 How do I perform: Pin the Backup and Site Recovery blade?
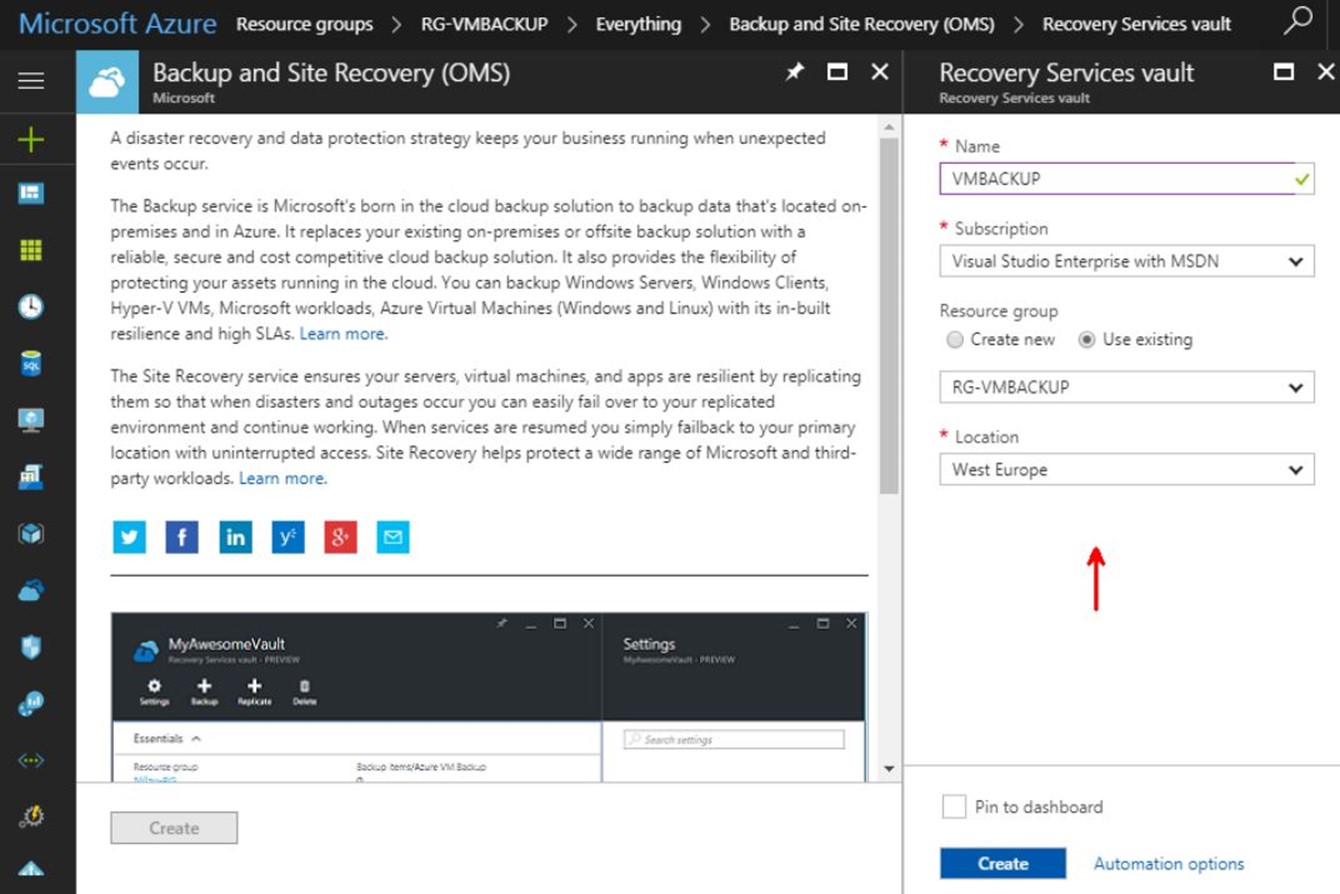pos(795,72)
